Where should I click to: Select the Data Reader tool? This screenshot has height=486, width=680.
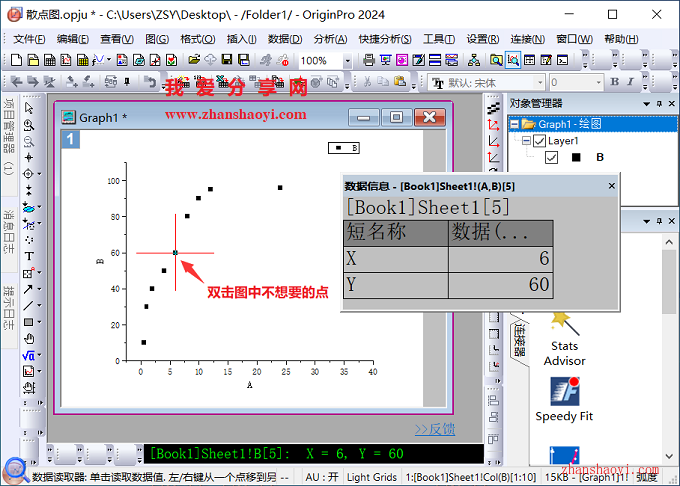[x=29, y=174]
